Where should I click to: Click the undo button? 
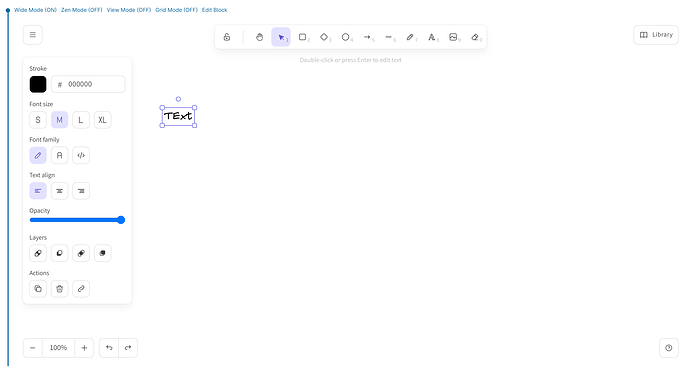tap(109, 348)
